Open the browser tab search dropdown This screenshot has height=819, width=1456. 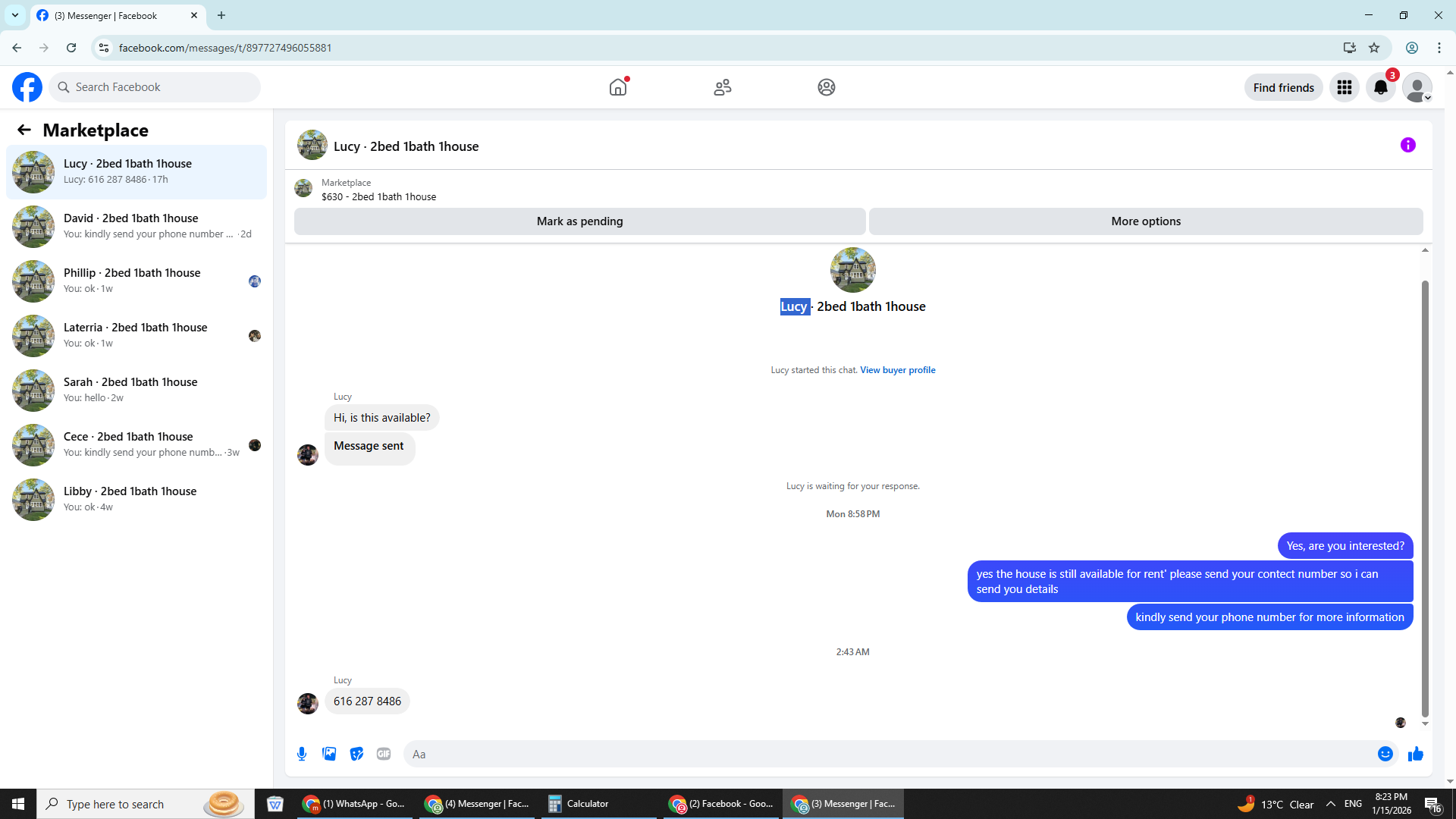[15, 15]
